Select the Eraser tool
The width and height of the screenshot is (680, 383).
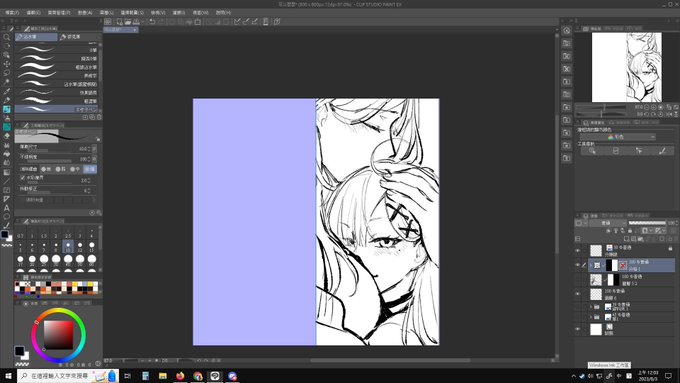click(x=7, y=136)
